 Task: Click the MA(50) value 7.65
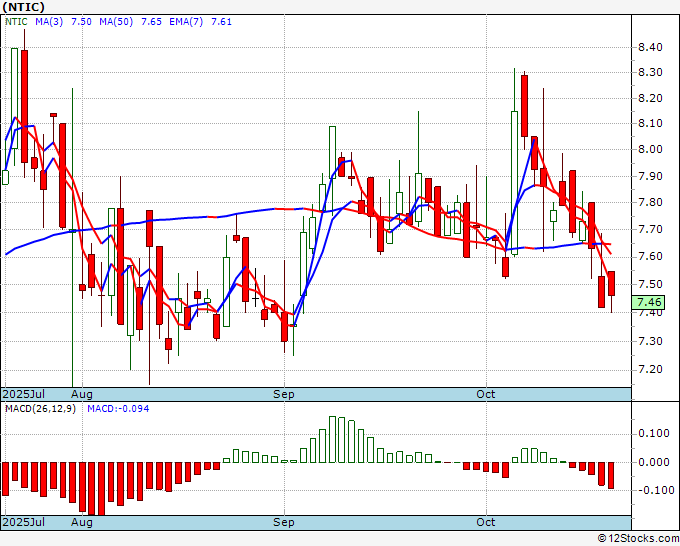tap(151, 22)
